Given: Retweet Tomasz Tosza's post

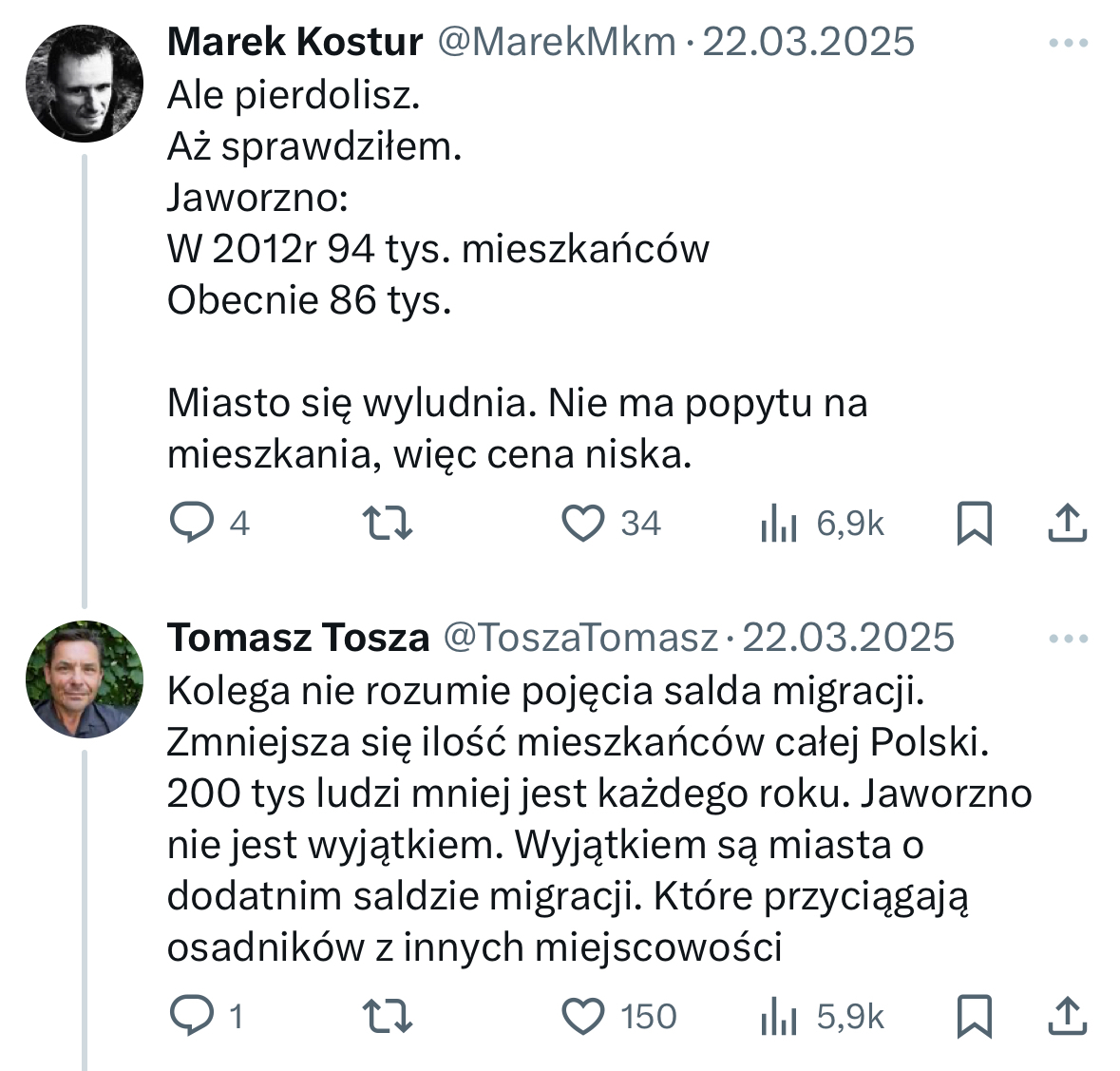Looking at the screenshot, I should pyautogui.click(x=389, y=1016).
